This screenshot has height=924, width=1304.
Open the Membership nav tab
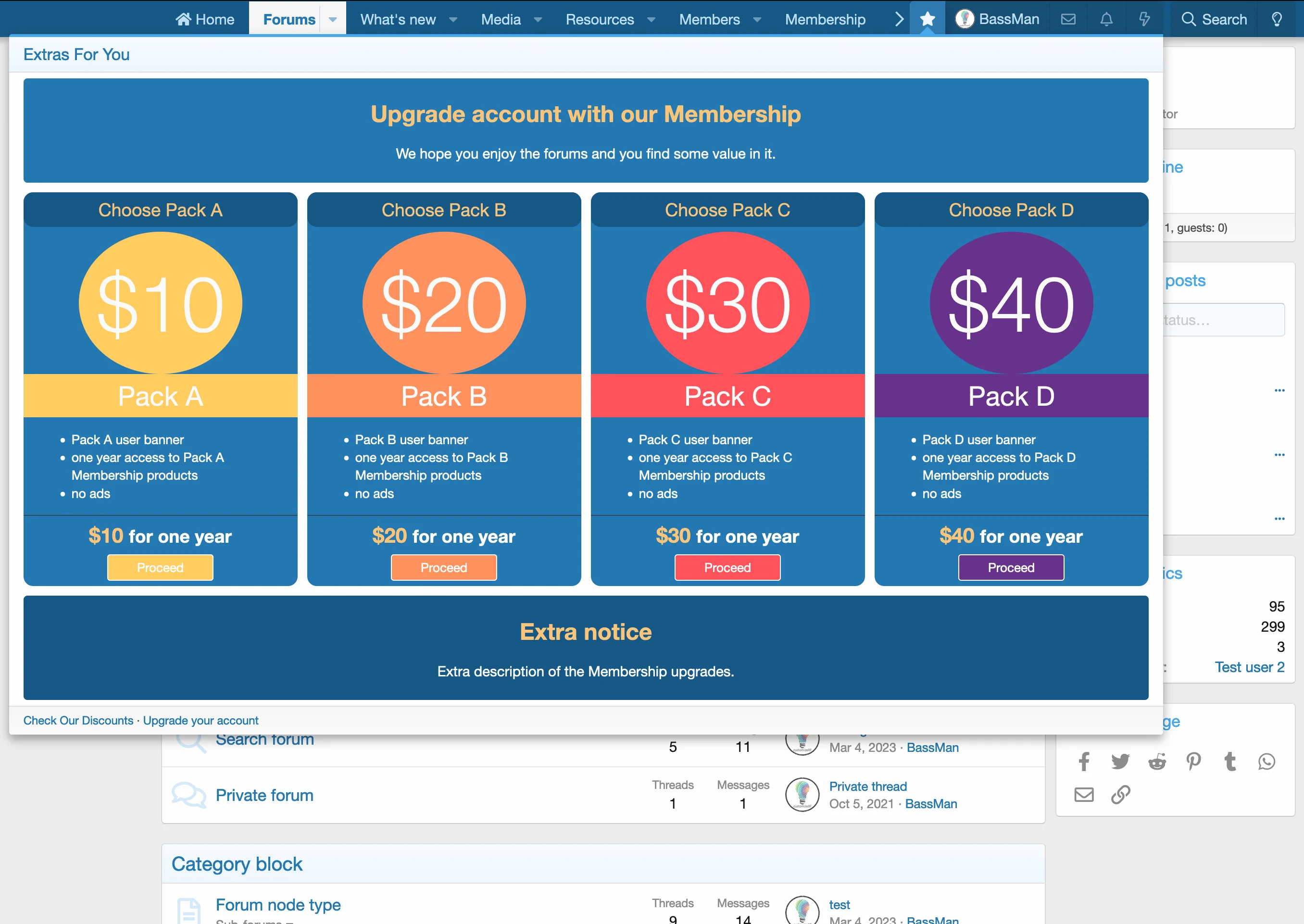point(825,19)
